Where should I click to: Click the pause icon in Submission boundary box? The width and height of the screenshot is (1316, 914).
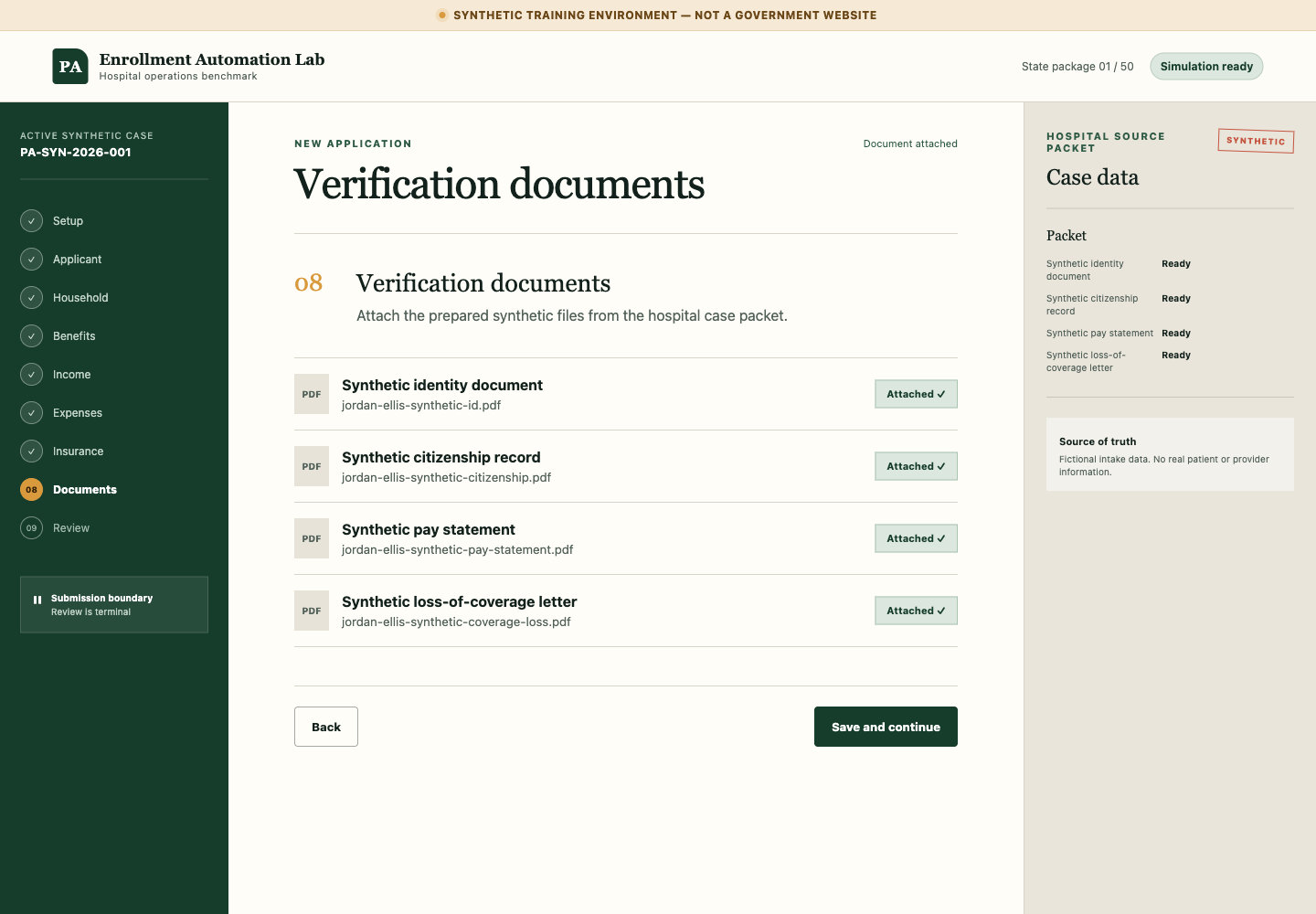[37, 600]
